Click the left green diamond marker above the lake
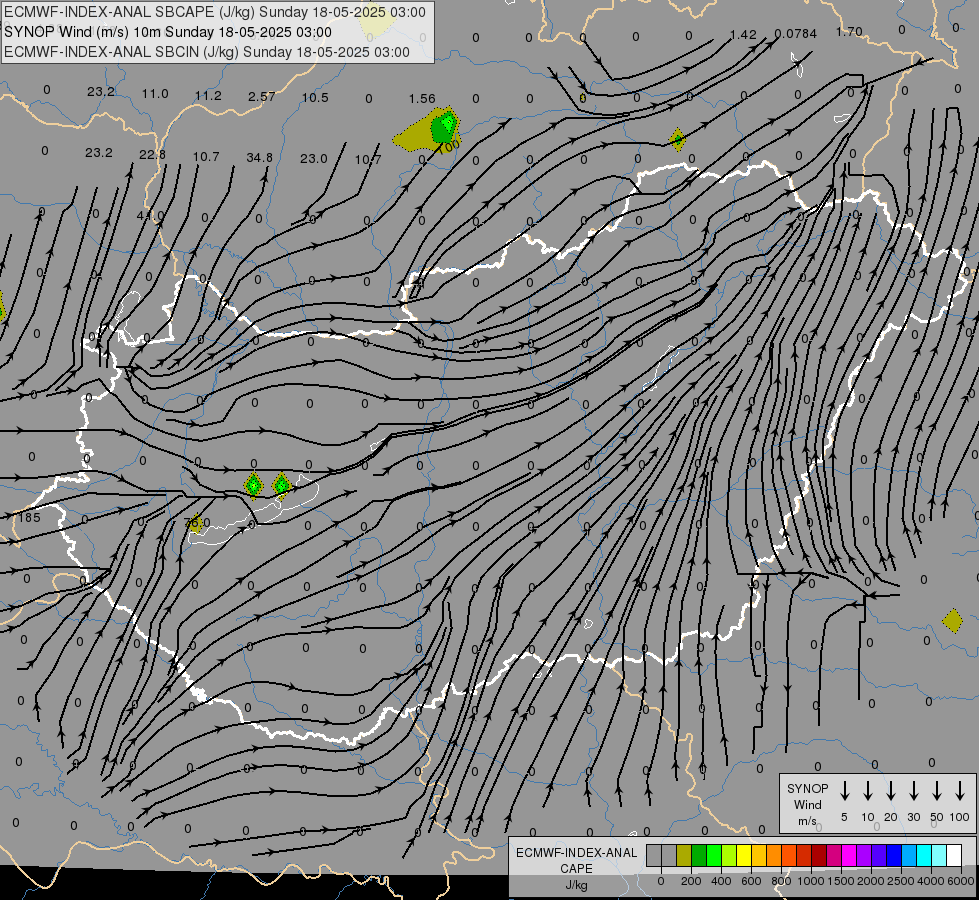This screenshot has height=900, width=979. click(253, 485)
